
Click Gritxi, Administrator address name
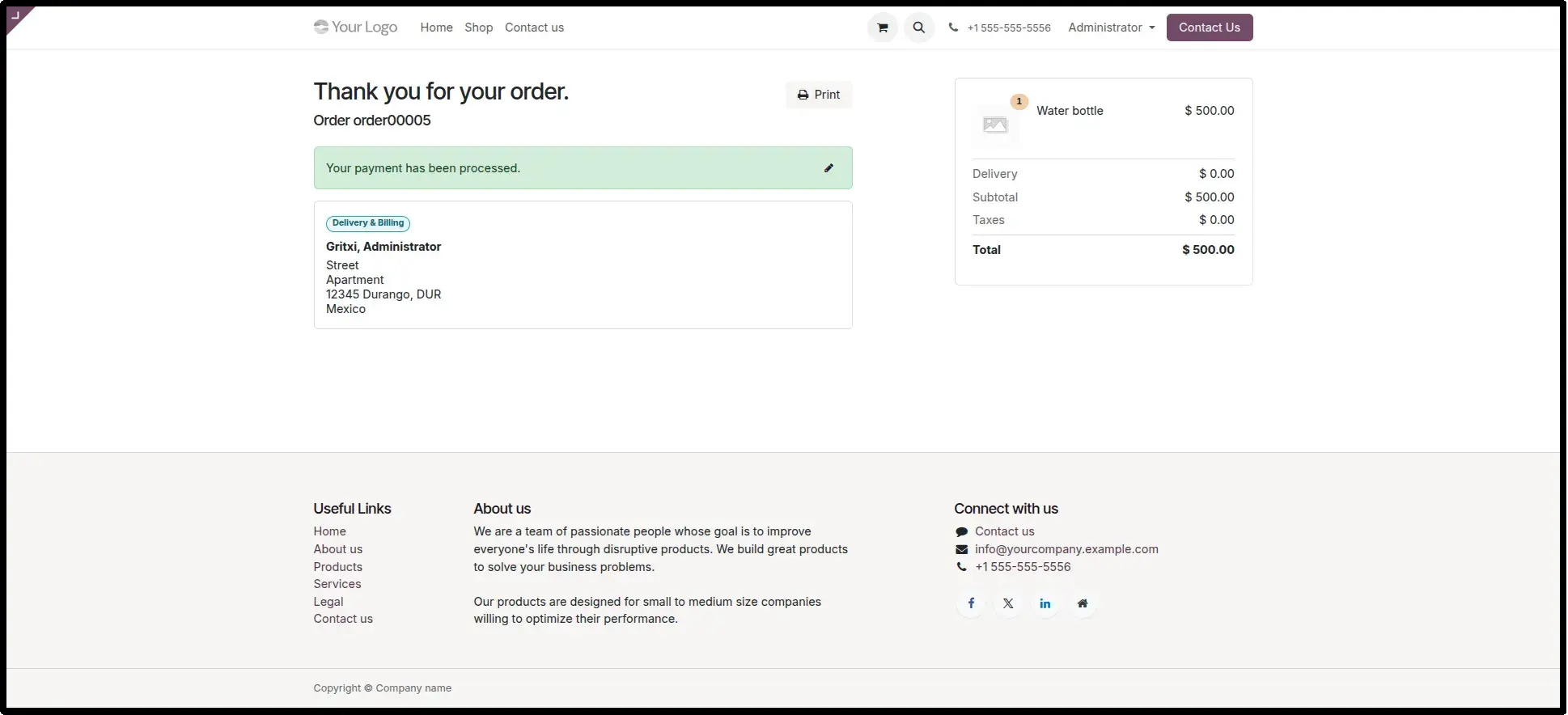(x=384, y=247)
